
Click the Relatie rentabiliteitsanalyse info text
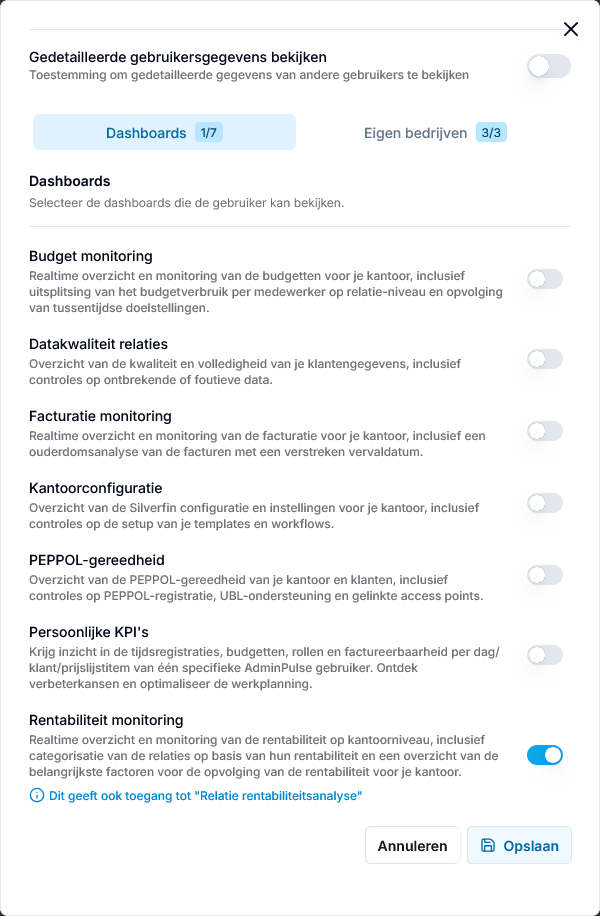pos(206,795)
